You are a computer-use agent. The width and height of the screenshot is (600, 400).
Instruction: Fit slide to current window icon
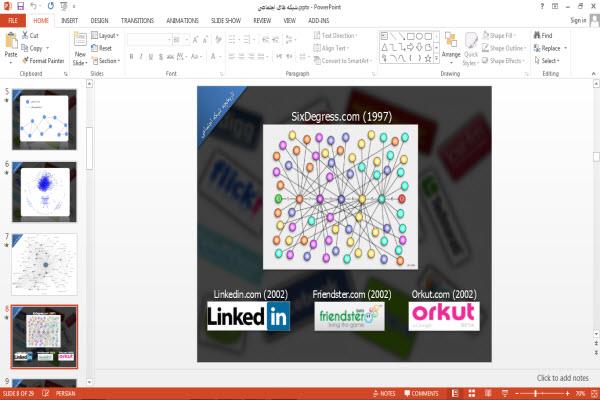594,393
